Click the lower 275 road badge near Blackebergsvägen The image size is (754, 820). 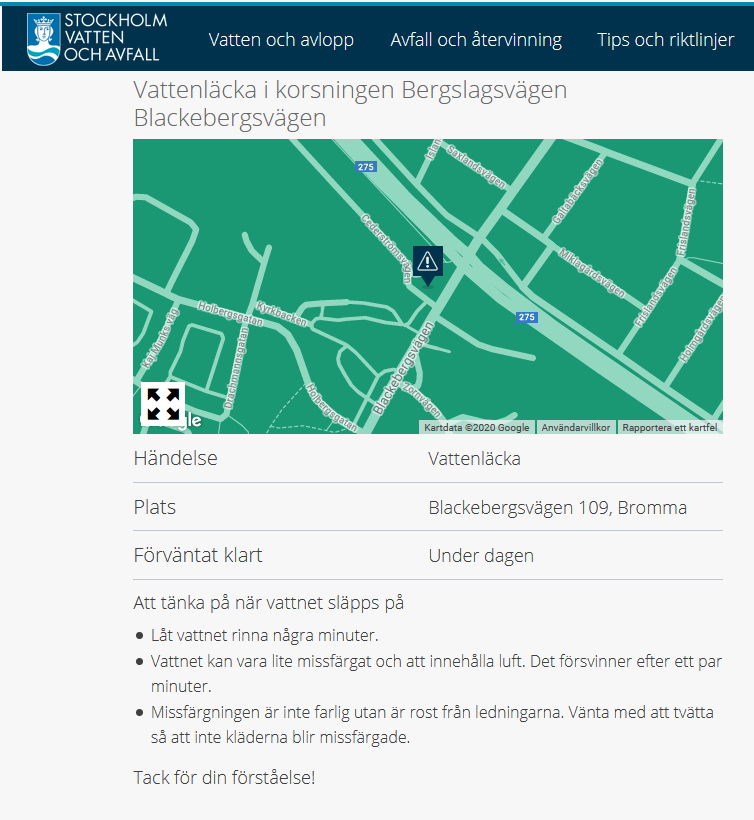[527, 317]
